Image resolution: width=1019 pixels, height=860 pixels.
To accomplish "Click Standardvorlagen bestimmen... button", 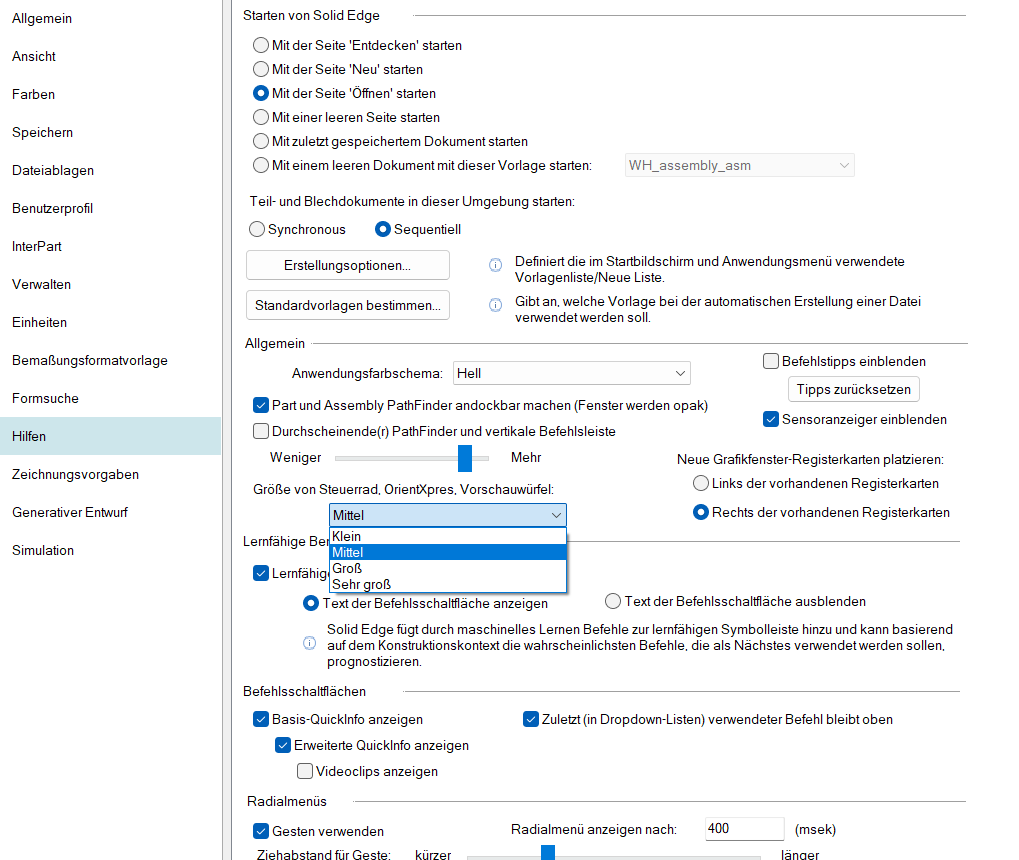I will click(x=348, y=305).
